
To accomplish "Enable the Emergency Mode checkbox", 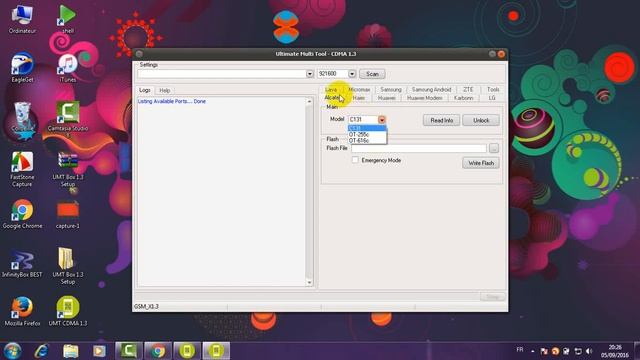I will click(x=355, y=160).
